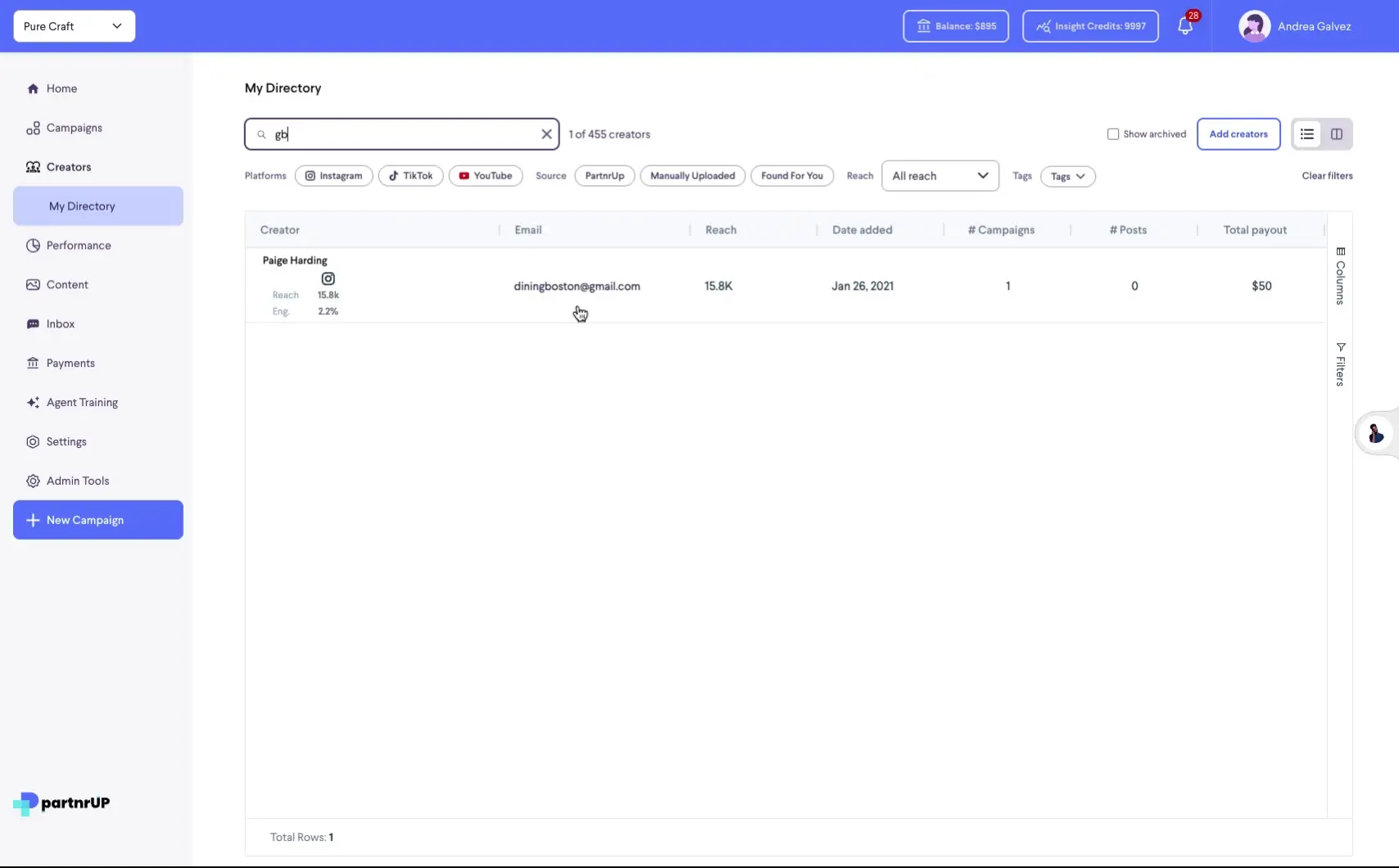Toggle the TikTok platform filter

point(410,176)
